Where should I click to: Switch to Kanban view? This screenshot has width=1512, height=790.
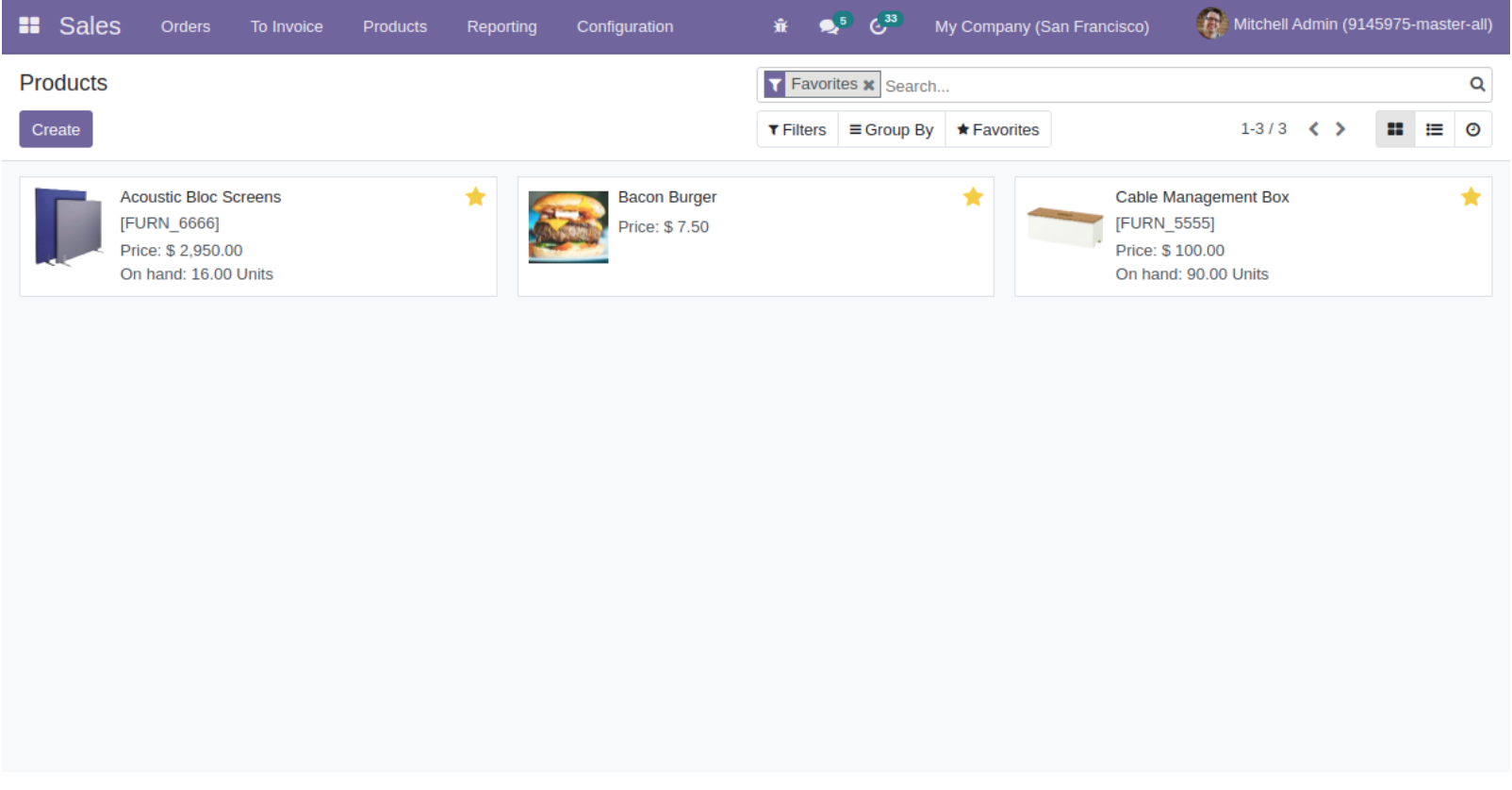(x=1394, y=129)
